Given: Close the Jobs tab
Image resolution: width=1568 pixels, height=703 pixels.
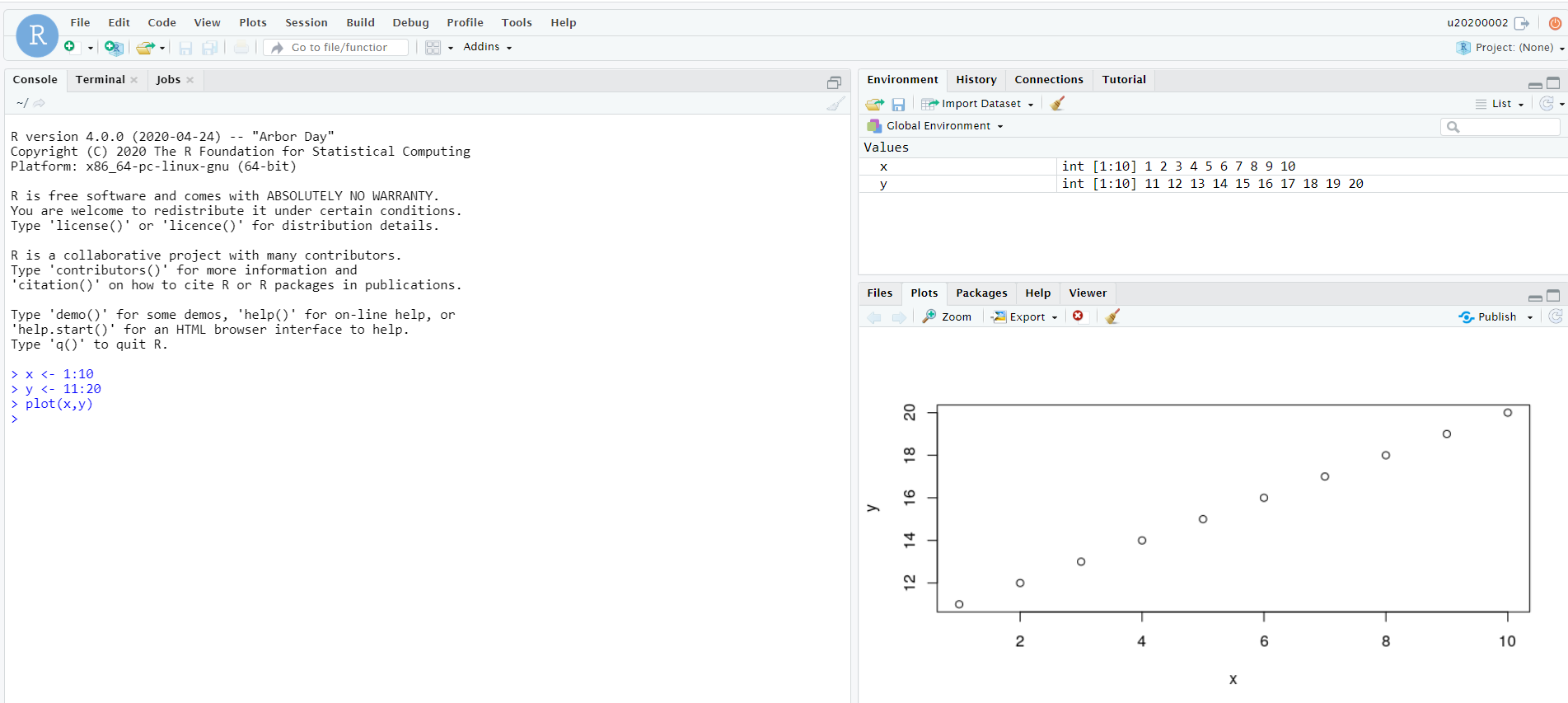Looking at the screenshot, I should 190,80.
